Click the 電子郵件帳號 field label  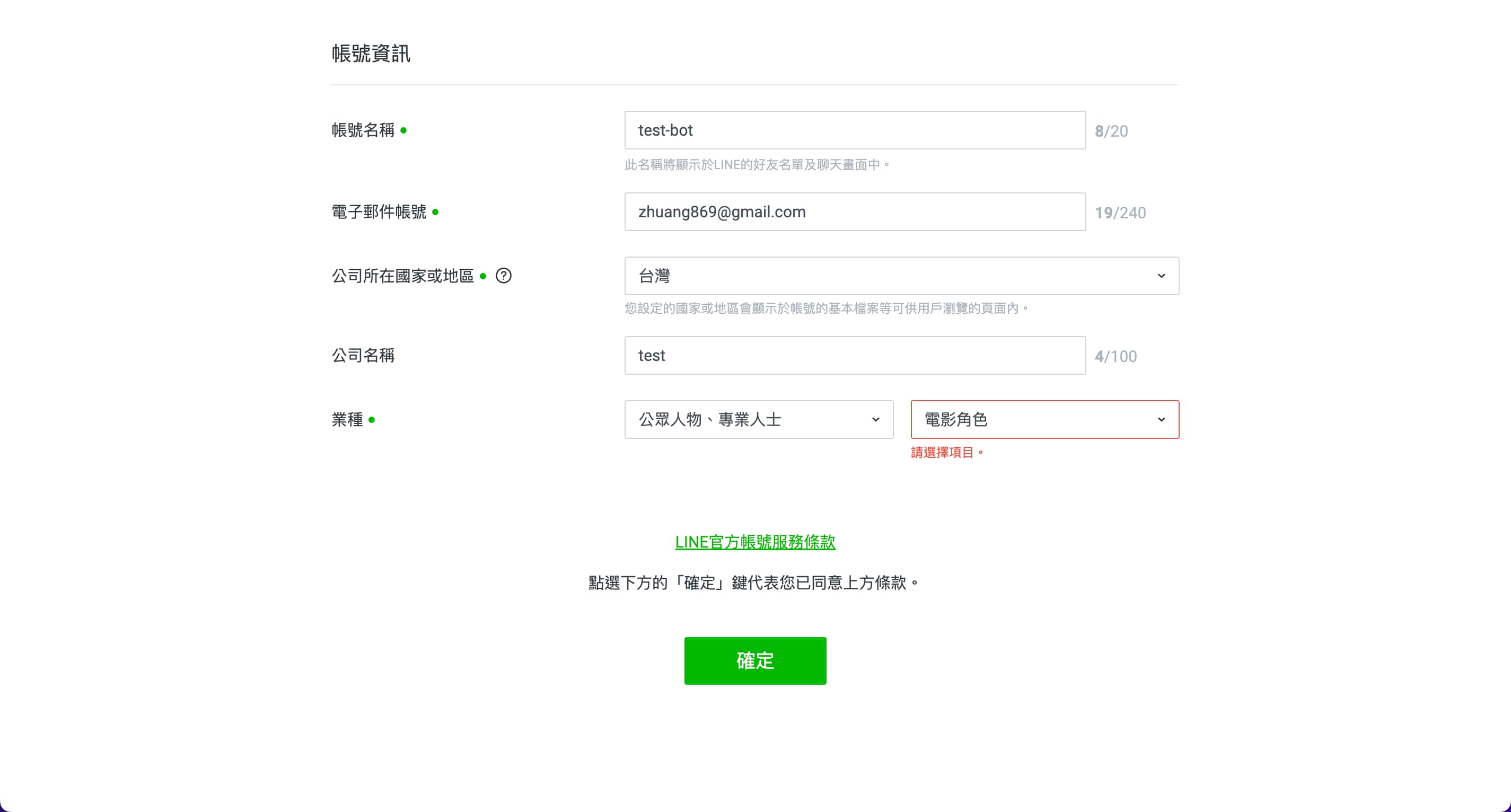(x=379, y=211)
